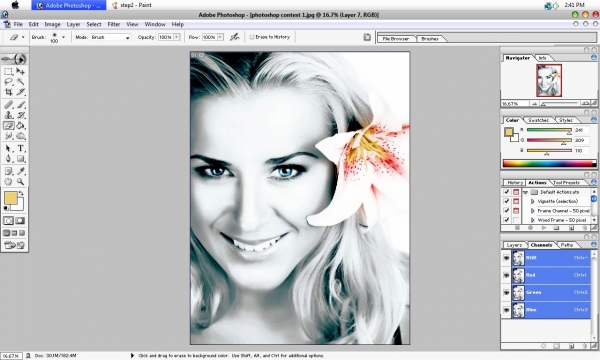Open the Opacity slider arrow
The image size is (600, 360).
click(x=177, y=37)
